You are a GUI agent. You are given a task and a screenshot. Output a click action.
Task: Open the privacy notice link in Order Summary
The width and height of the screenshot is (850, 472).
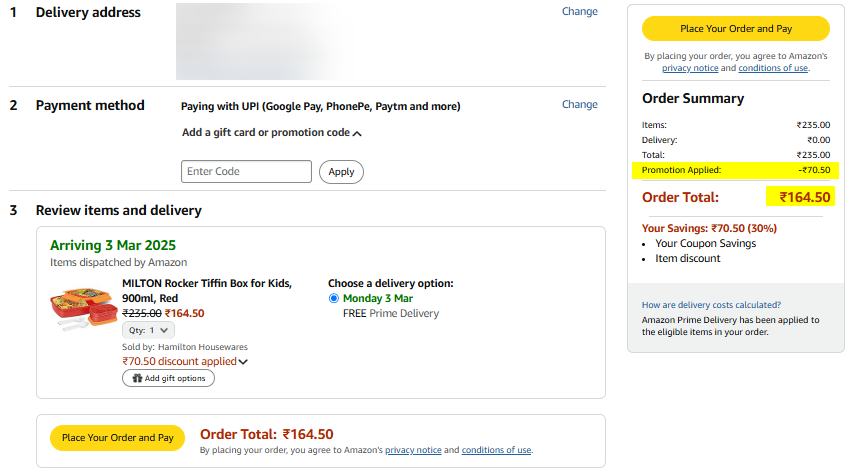(x=690, y=68)
